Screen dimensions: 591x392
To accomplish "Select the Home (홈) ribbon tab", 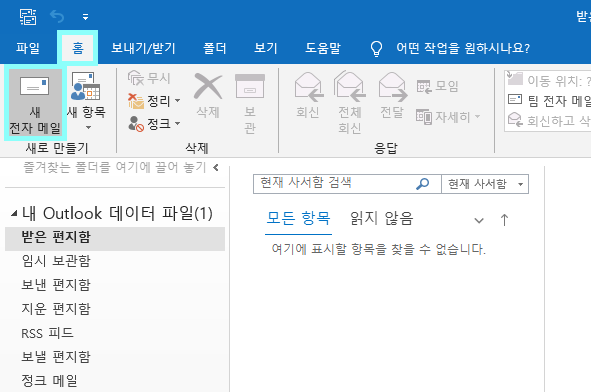I will (x=78, y=48).
